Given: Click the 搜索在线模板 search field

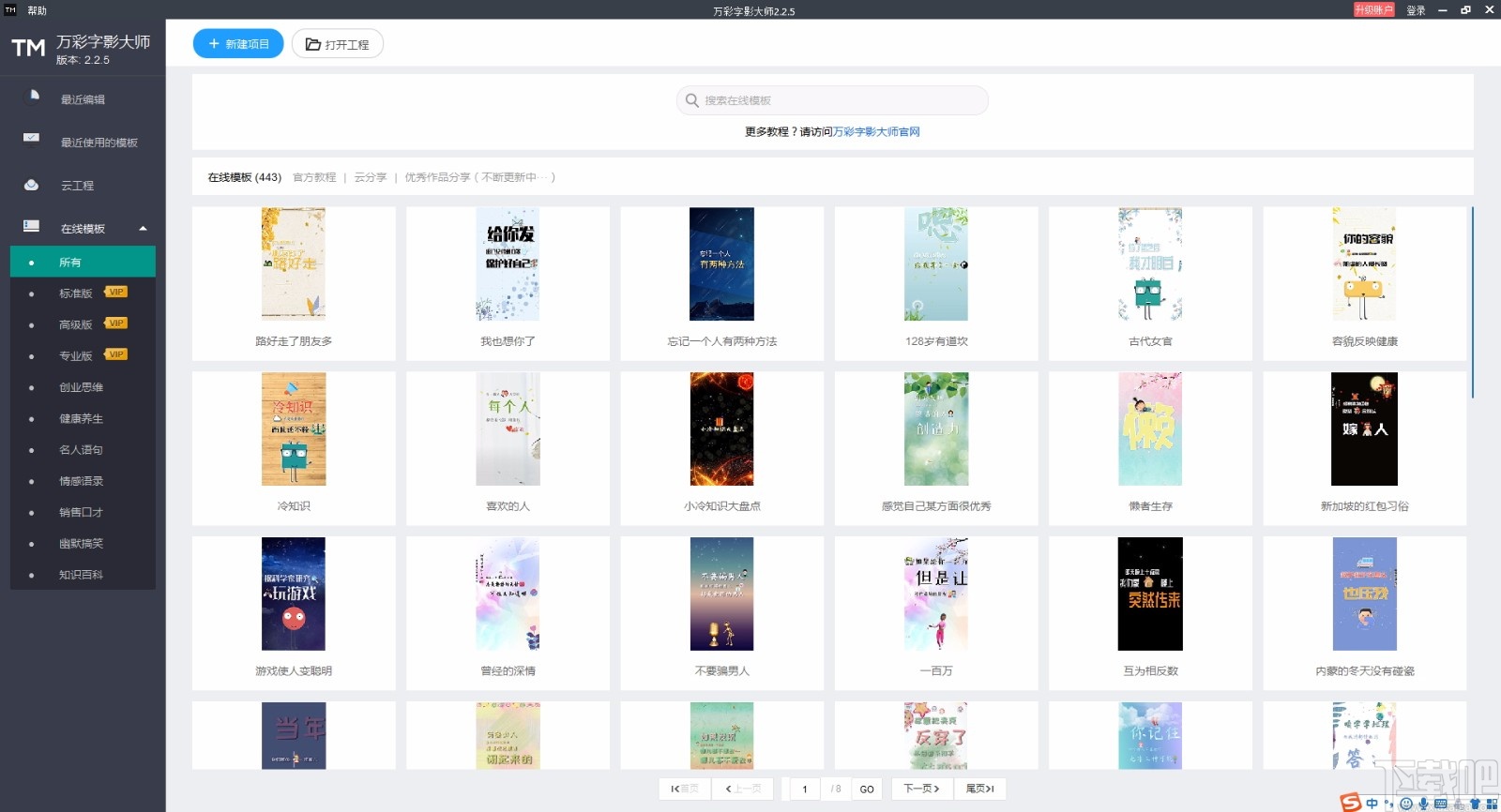Looking at the screenshot, I should (832, 100).
